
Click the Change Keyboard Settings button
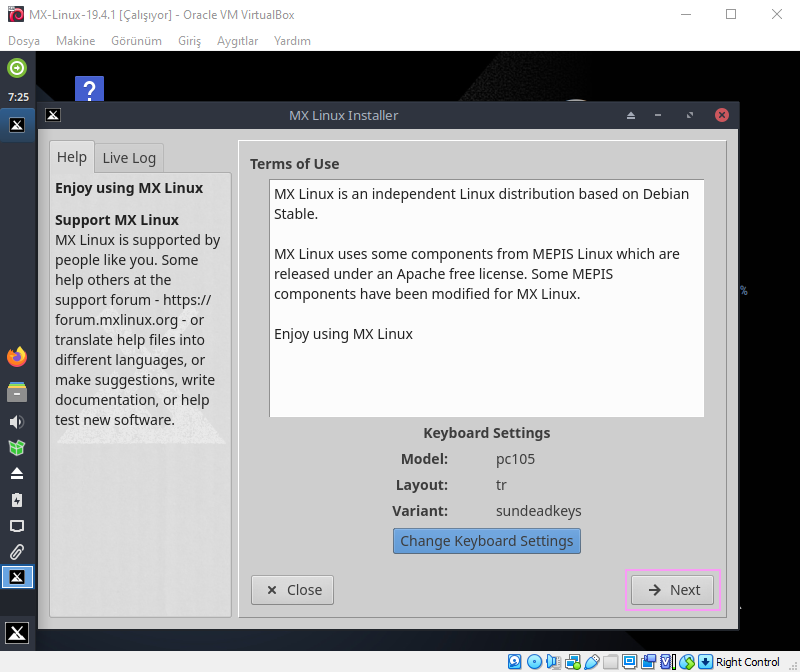[487, 541]
